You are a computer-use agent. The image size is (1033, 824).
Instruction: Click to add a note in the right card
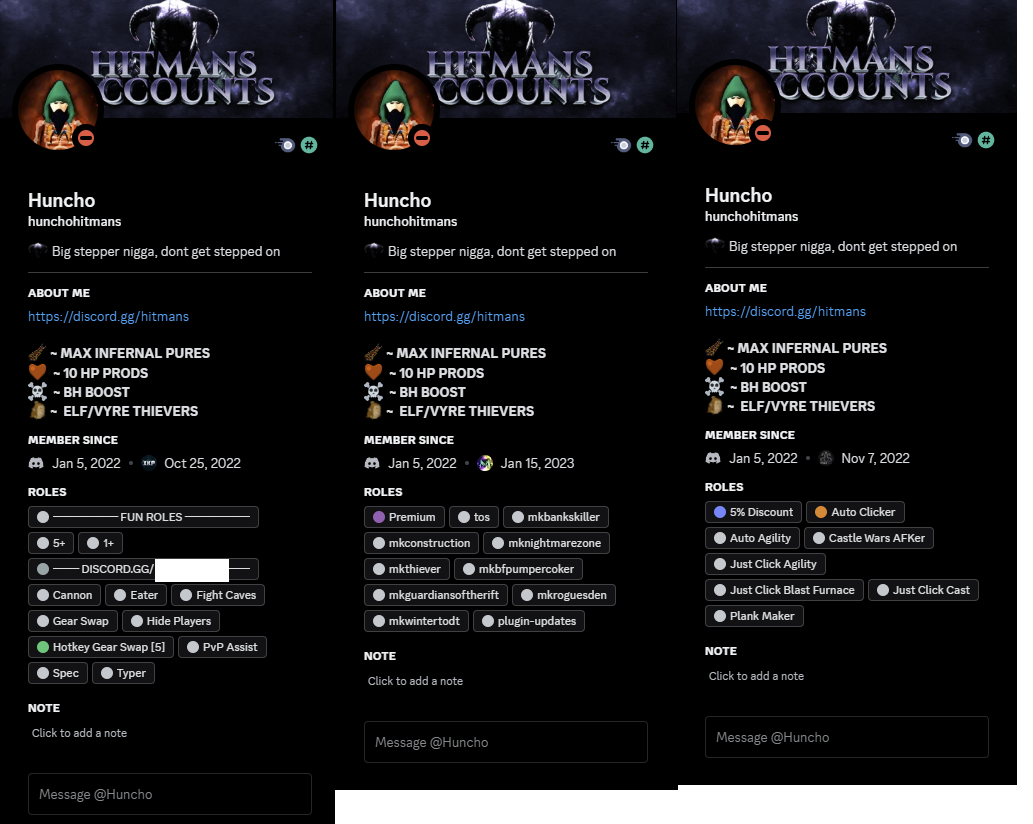pyautogui.click(x=756, y=676)
